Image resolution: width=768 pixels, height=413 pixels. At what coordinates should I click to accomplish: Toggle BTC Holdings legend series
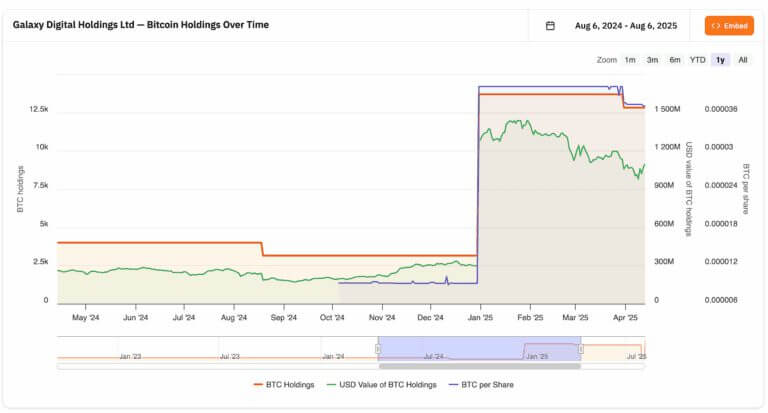(x=284, y=385)
